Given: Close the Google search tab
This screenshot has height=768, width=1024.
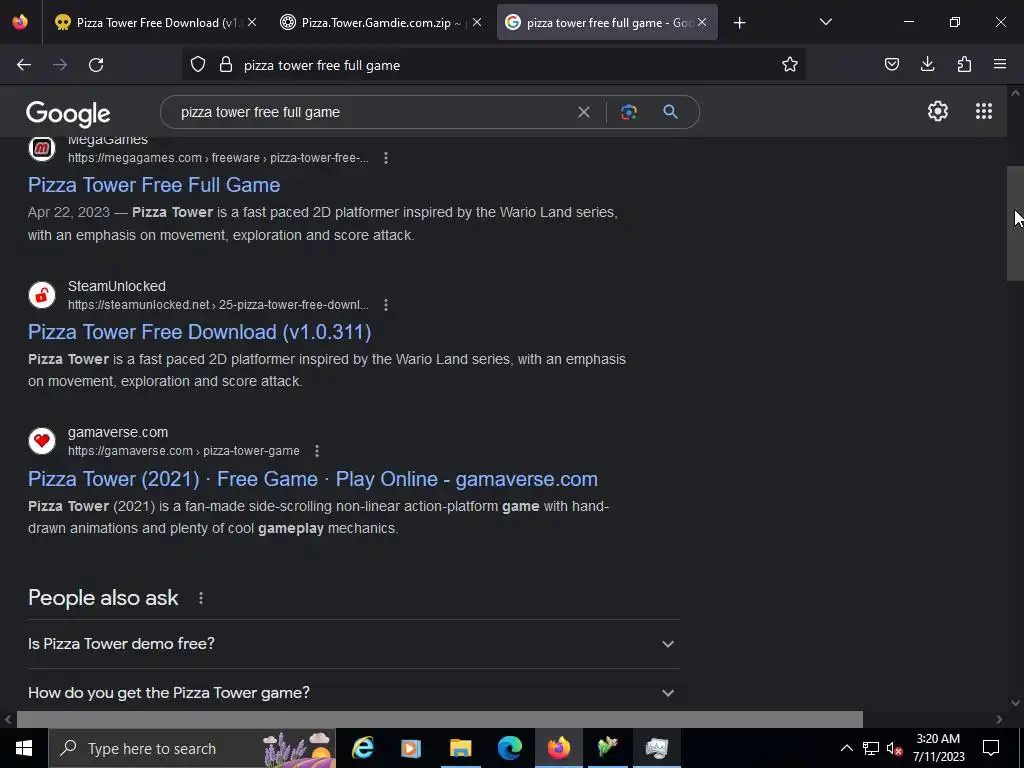Looking at the screenshot, I should pyautogui.click(x=702, y=22).
